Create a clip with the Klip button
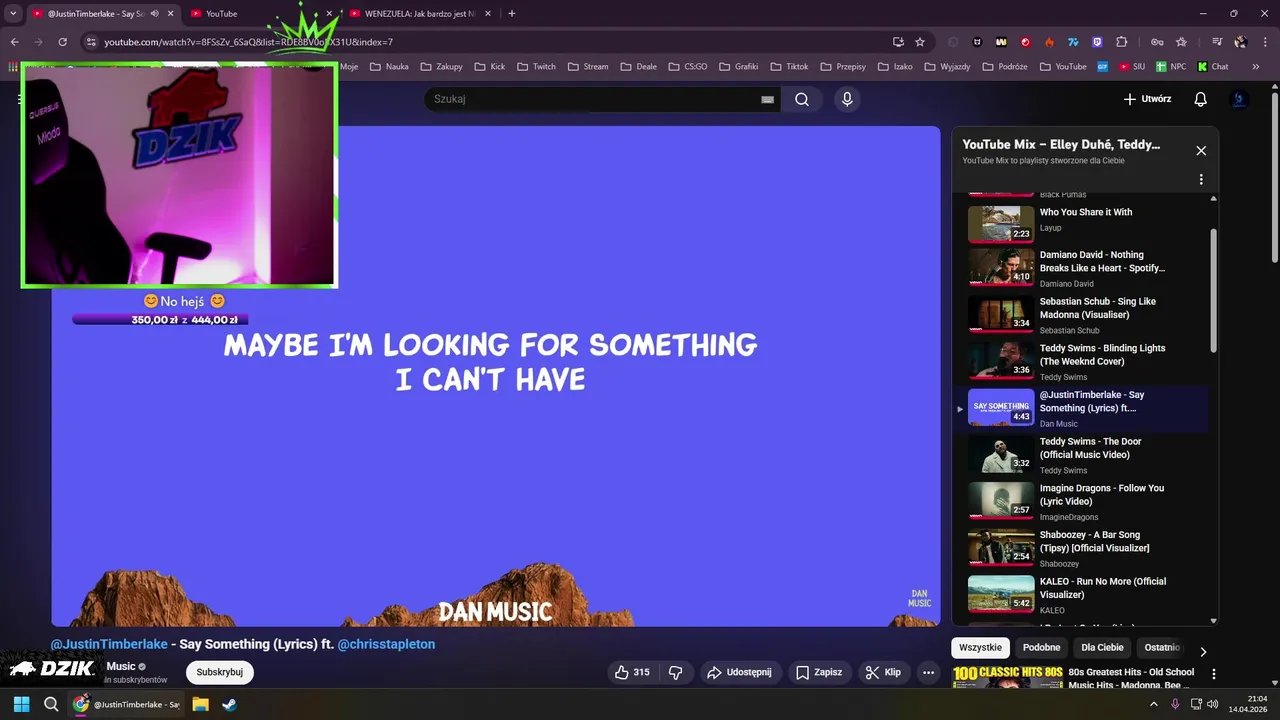 (883, 672)
